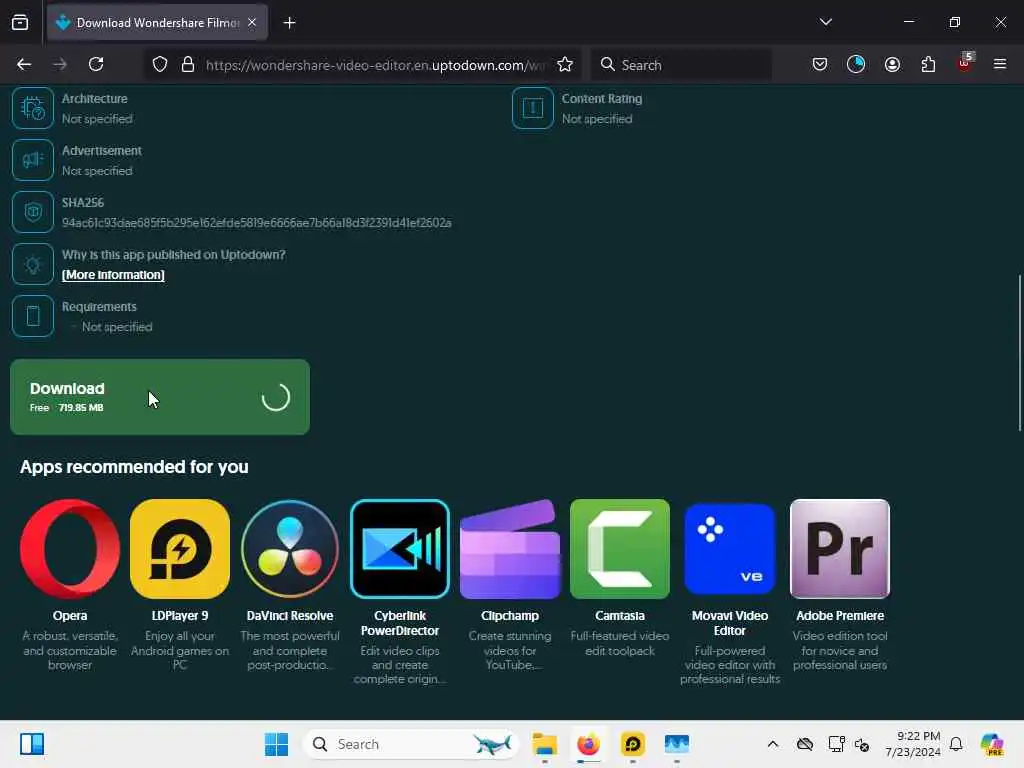Open the Movavi Video Editor app icon
The height and width of the screenshot is (768, 1024).
pos(729,549)
